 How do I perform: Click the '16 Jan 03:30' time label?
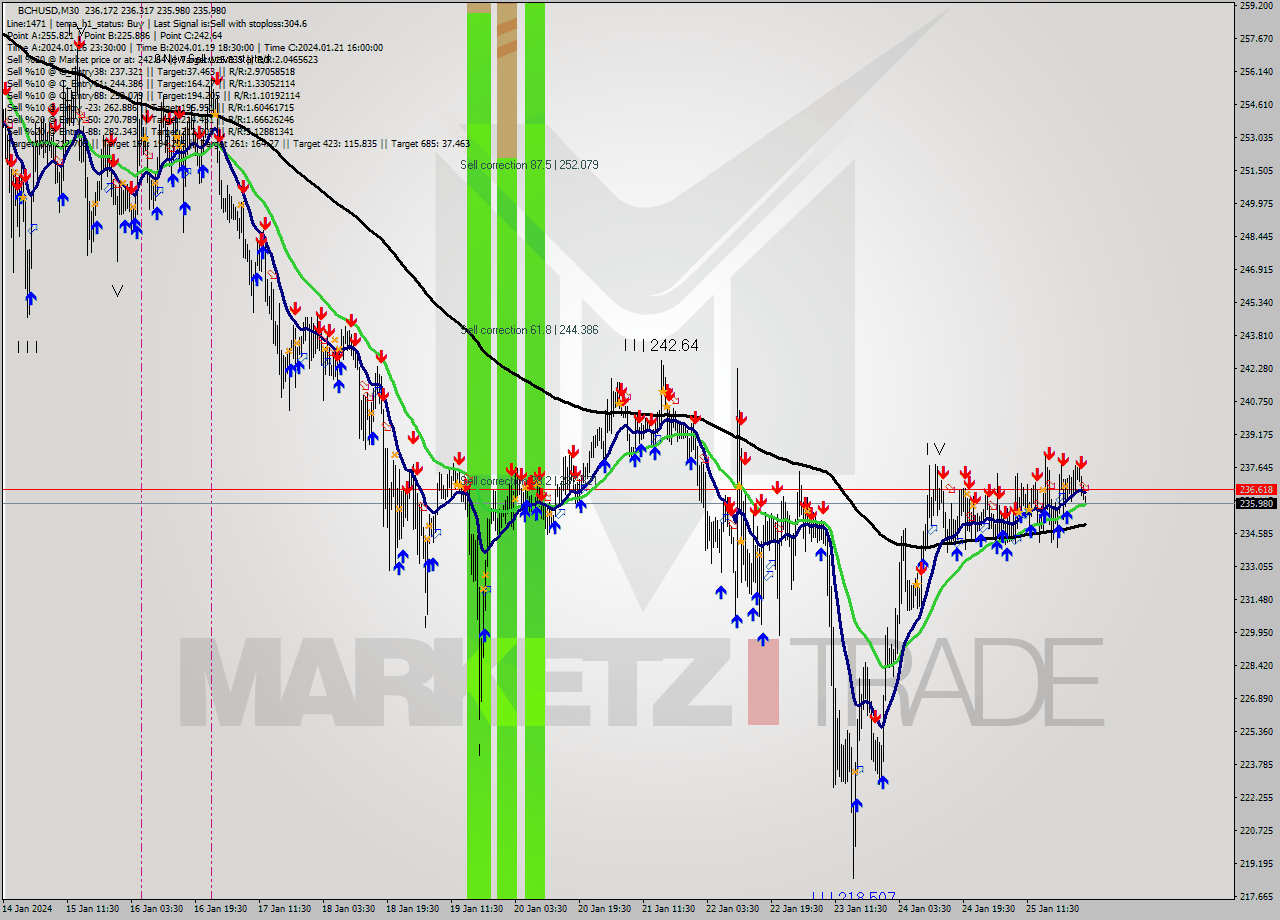pyautogui.click(x=157, y=909)
